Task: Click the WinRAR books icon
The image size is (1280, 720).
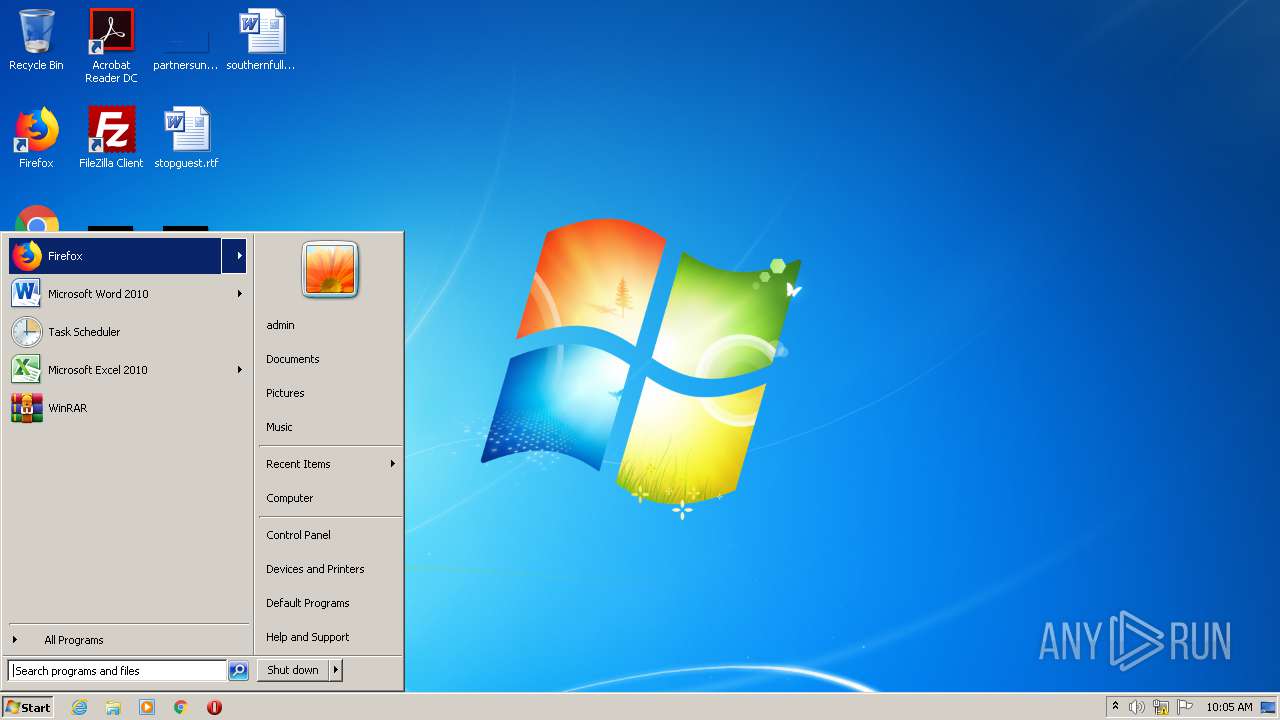Action: point(27,408)
